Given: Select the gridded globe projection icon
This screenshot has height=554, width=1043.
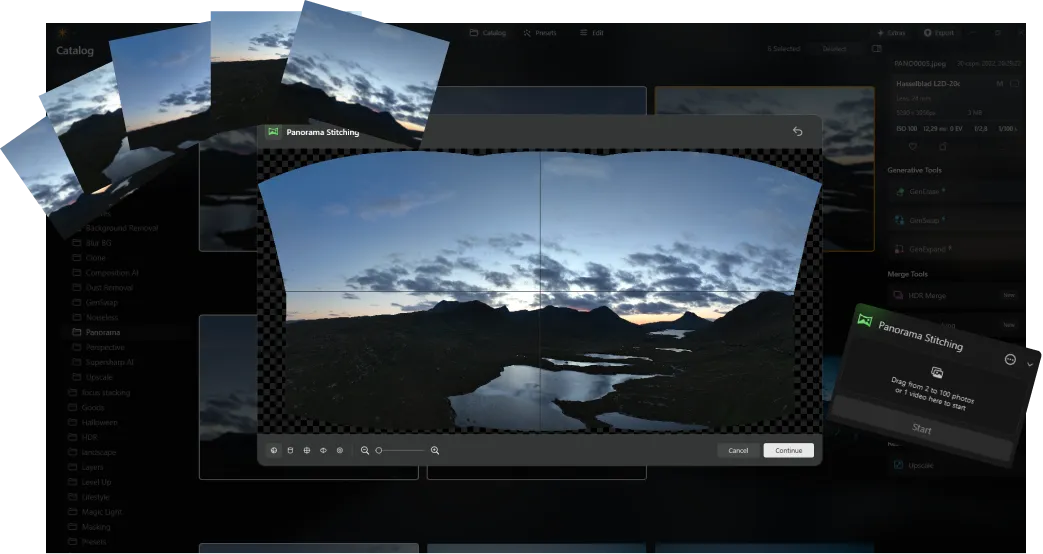Looking at the screenshot, I should (x=307, y=450).
